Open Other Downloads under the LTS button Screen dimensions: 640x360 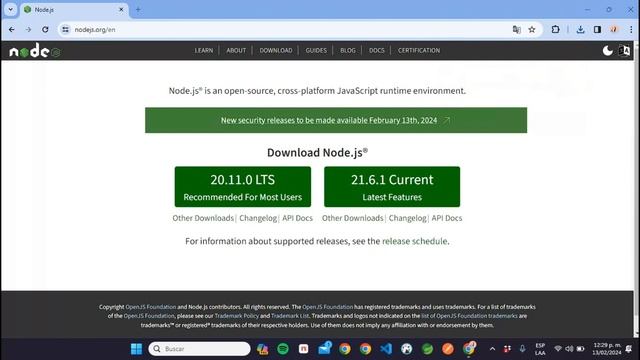(x=203, y=218)
